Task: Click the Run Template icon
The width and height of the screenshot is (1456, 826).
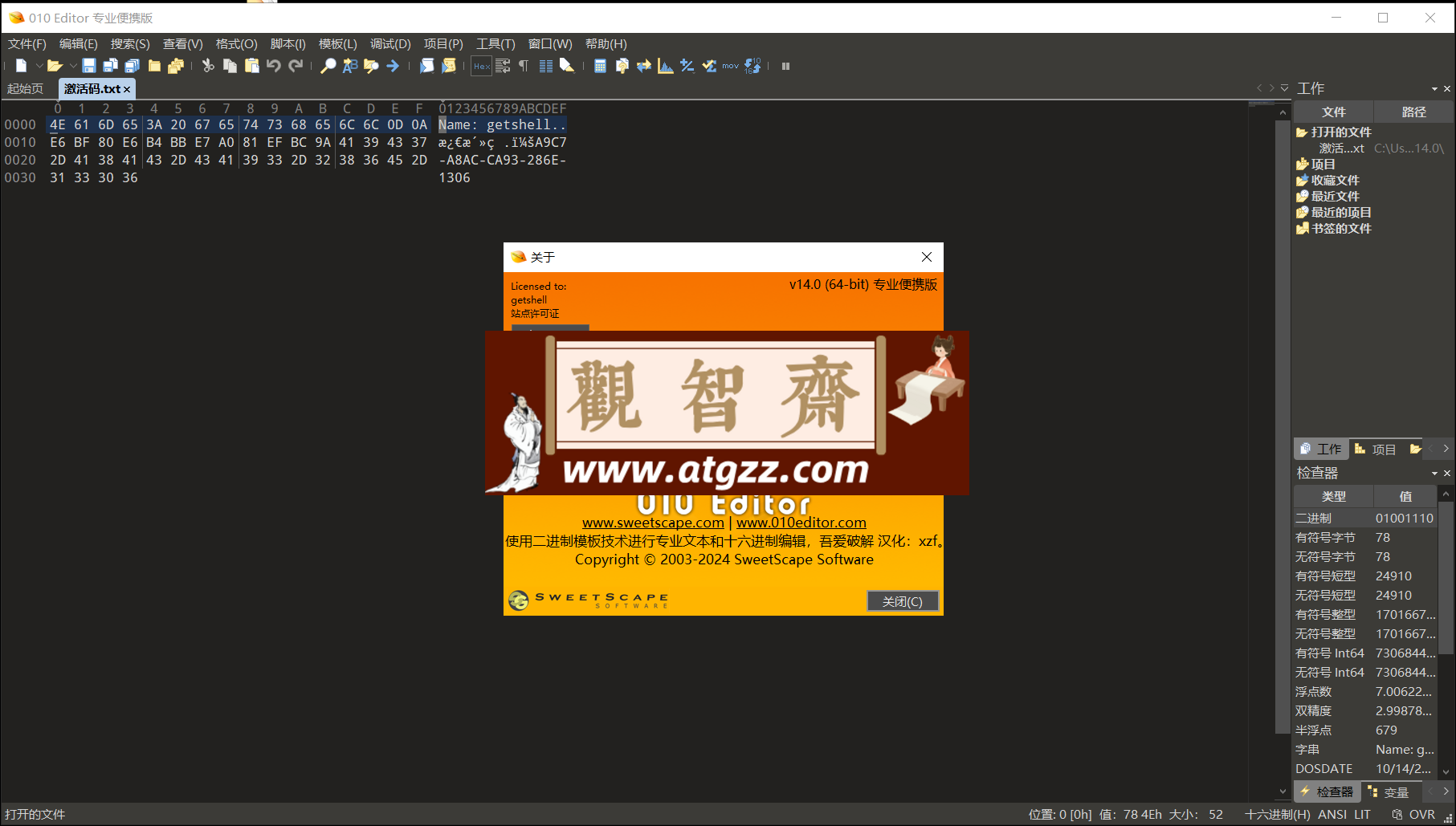Action: pos(448,66)
